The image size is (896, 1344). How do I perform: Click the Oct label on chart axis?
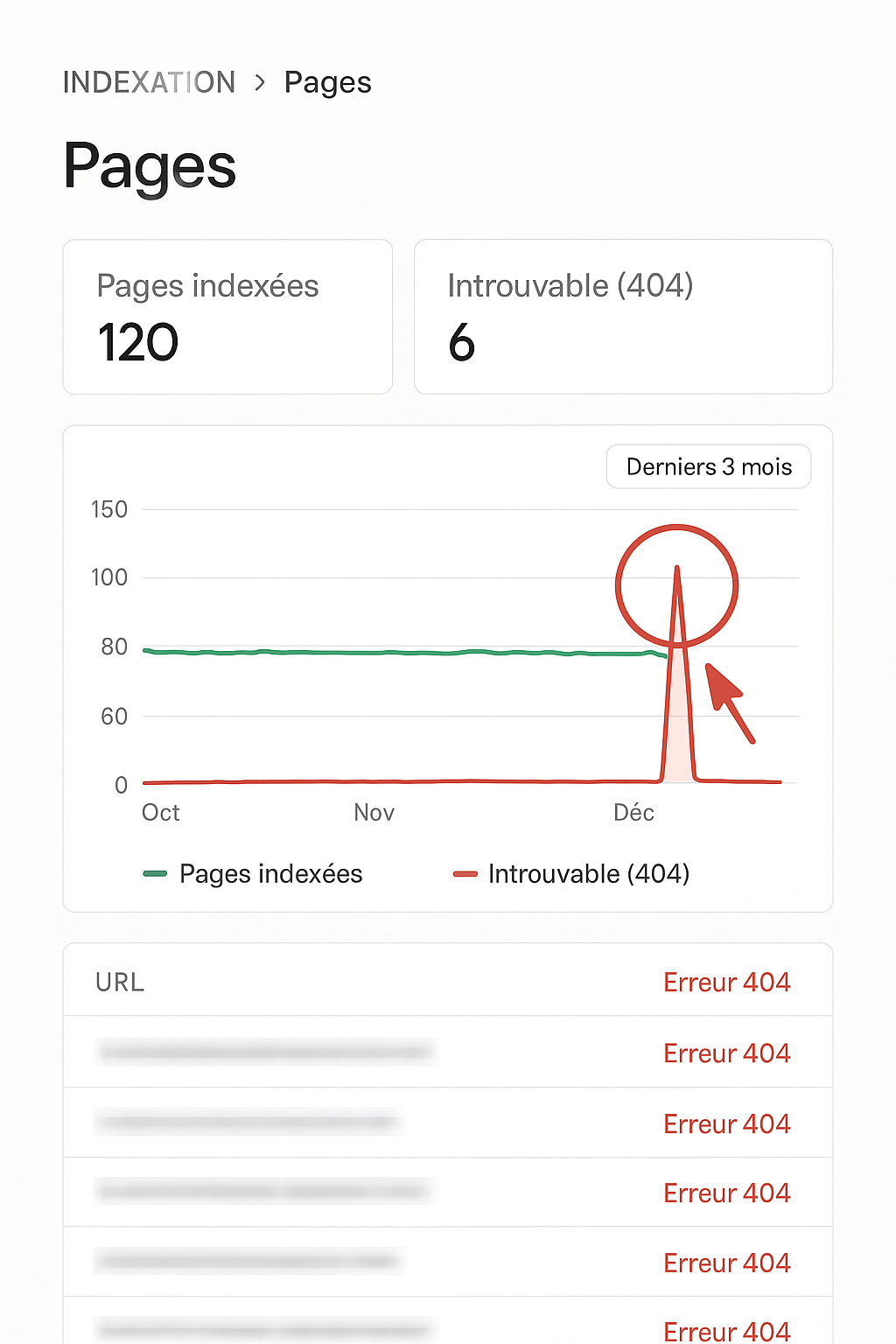coord(161,813)
